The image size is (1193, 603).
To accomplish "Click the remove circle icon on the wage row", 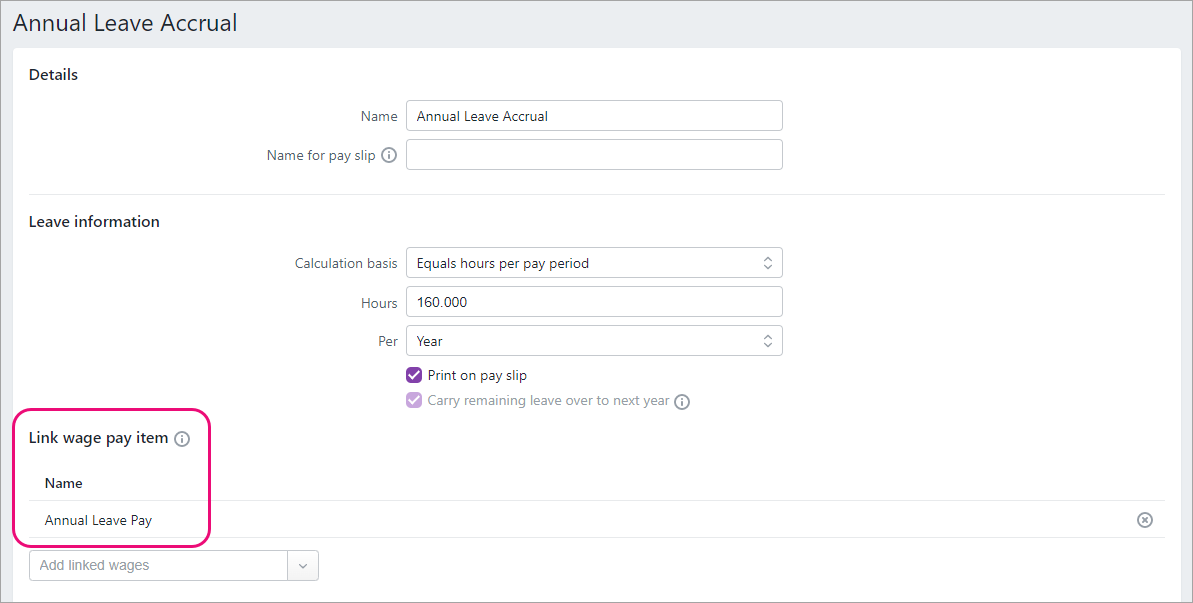I will (1144, 519).
